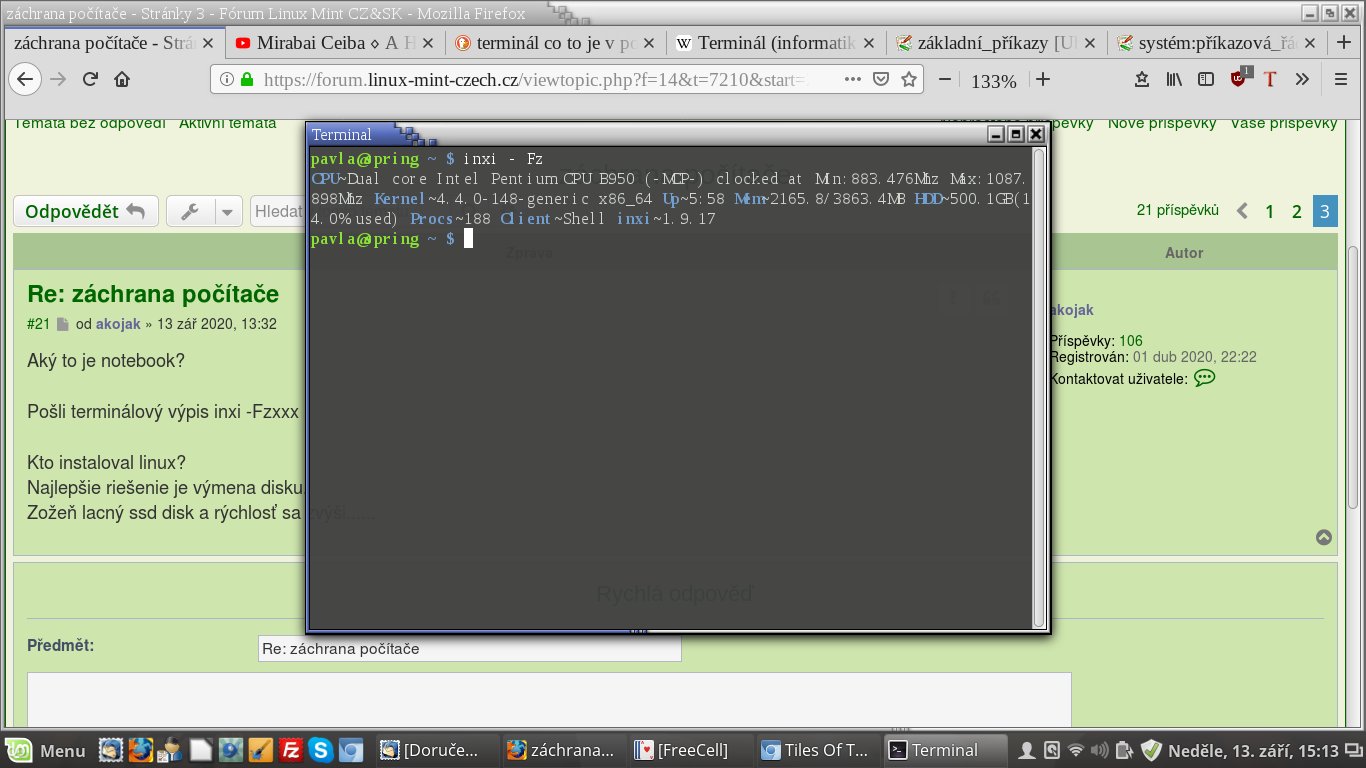The image size is (1366, 768).
Task: Expand the Firefox toolbar overflow chevron
Action: click(1302, 80)
